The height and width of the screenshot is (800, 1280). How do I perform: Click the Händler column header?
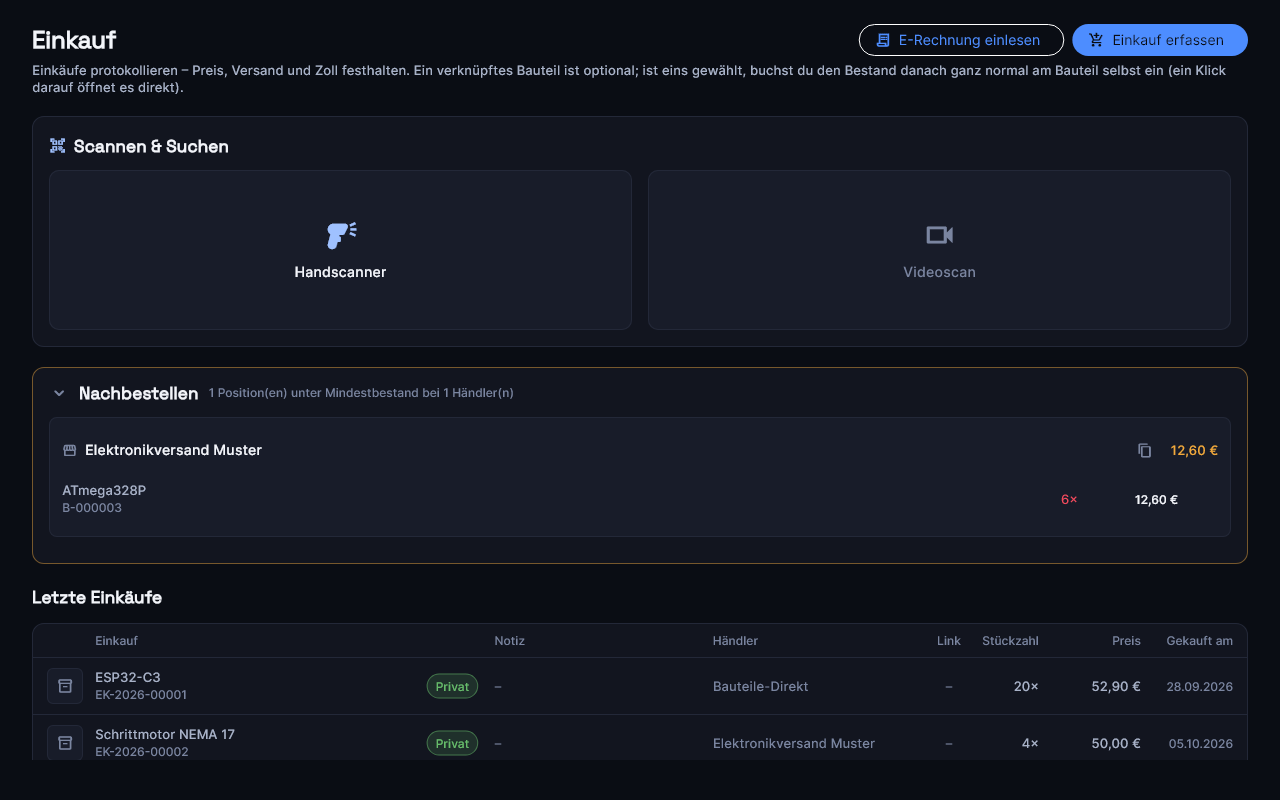point(735,641)
